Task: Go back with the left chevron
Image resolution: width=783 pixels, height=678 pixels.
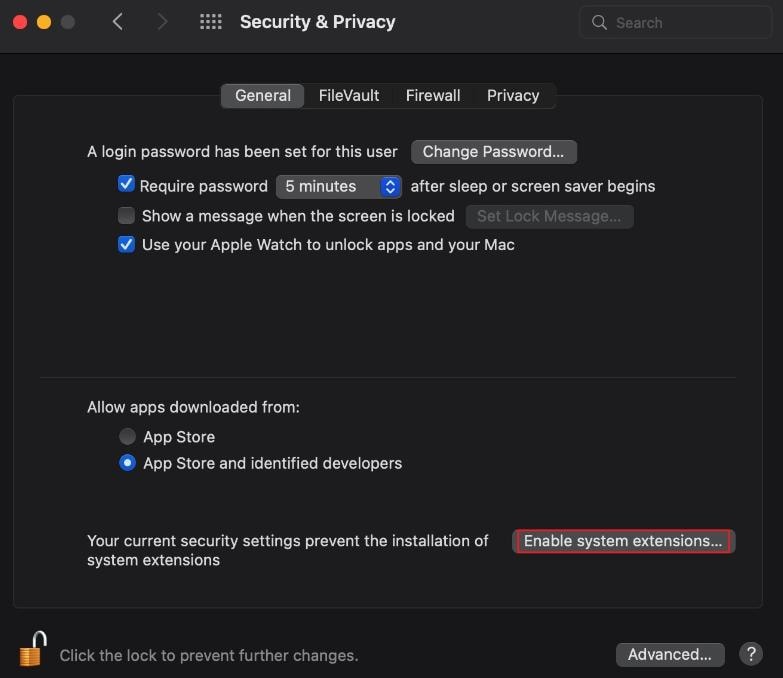Action: [118, 22]
